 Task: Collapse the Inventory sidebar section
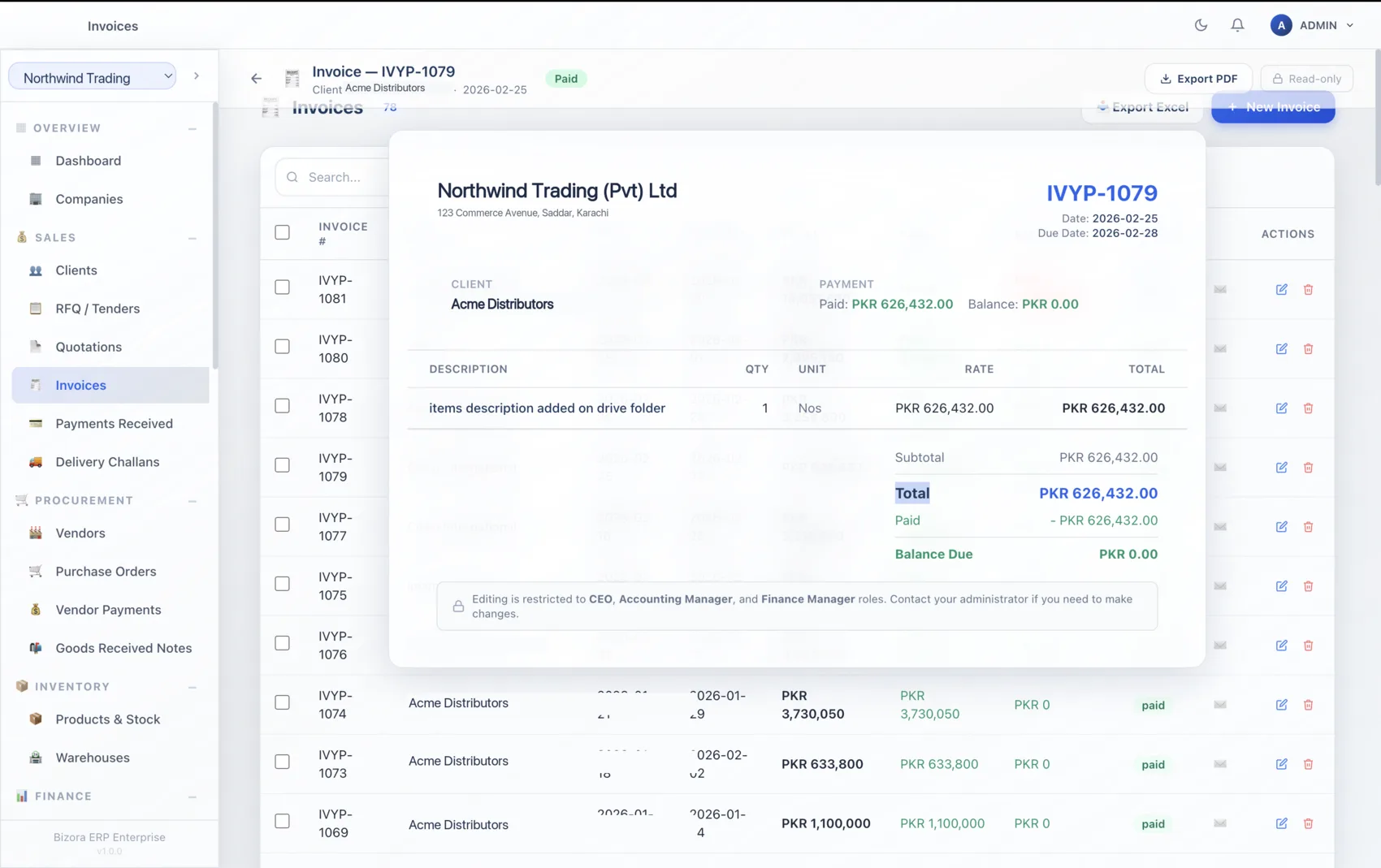[x=193, y=687]
